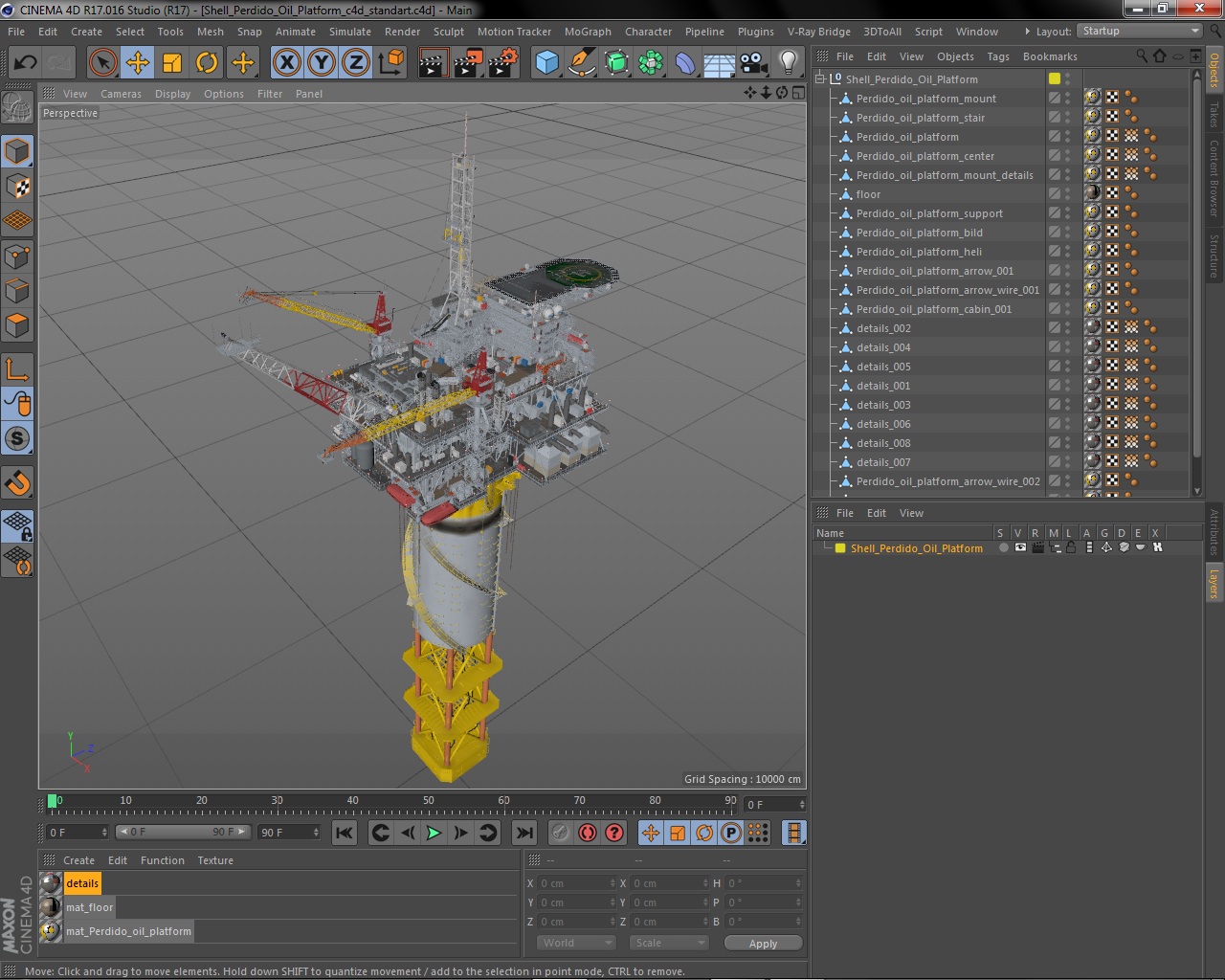The height and width of the screenshot is (980, 1225).
Task: Open the viewport Cameras menu
Action: pos(121,94)
